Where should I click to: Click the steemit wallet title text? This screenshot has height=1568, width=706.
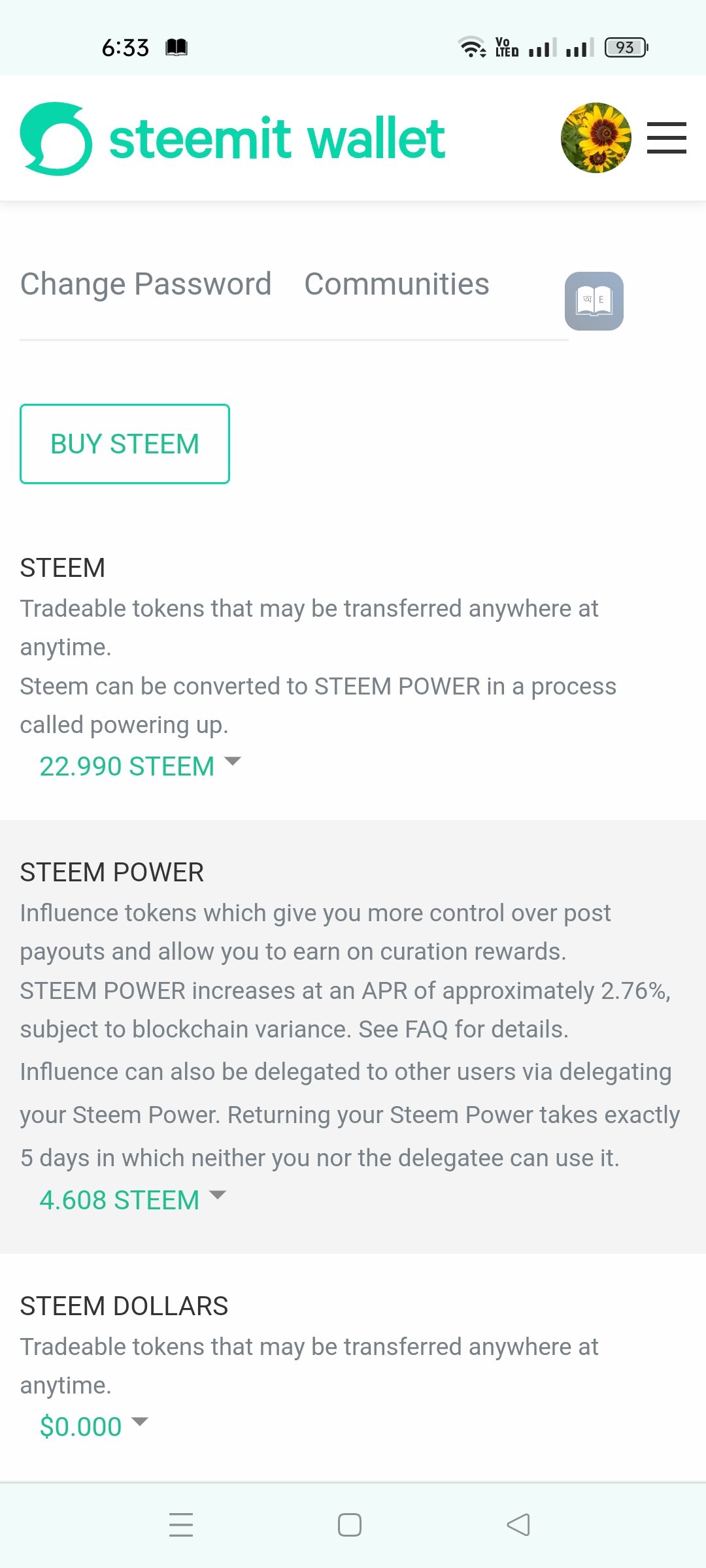click(x=277, y=139)
